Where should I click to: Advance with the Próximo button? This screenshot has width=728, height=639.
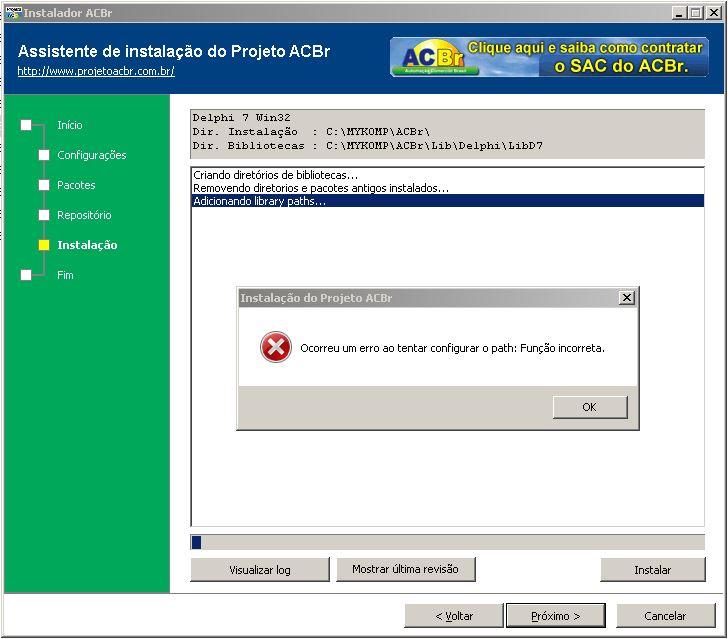pos(555,616)
